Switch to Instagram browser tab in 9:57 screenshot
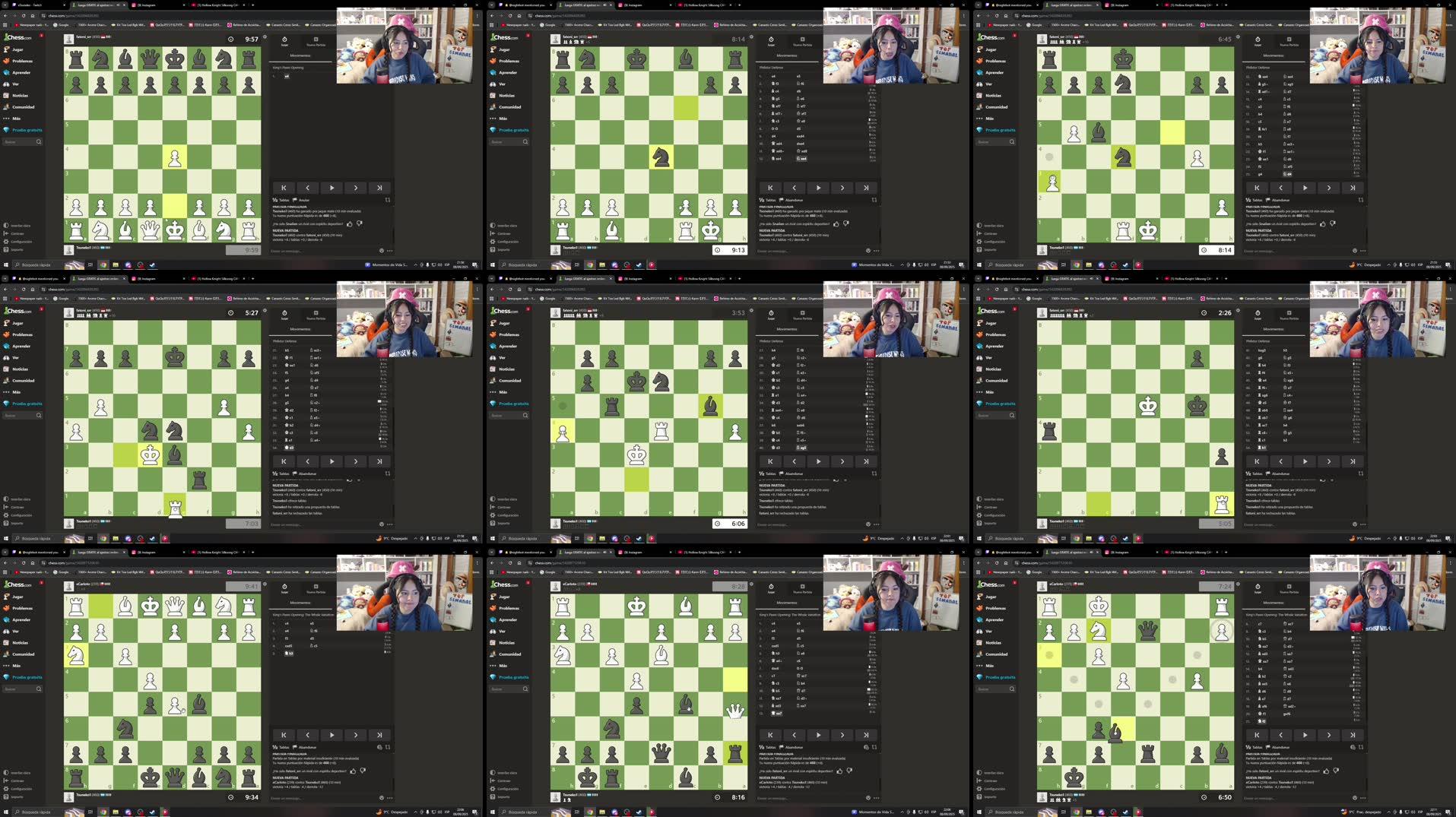 (x=158, y=5)
